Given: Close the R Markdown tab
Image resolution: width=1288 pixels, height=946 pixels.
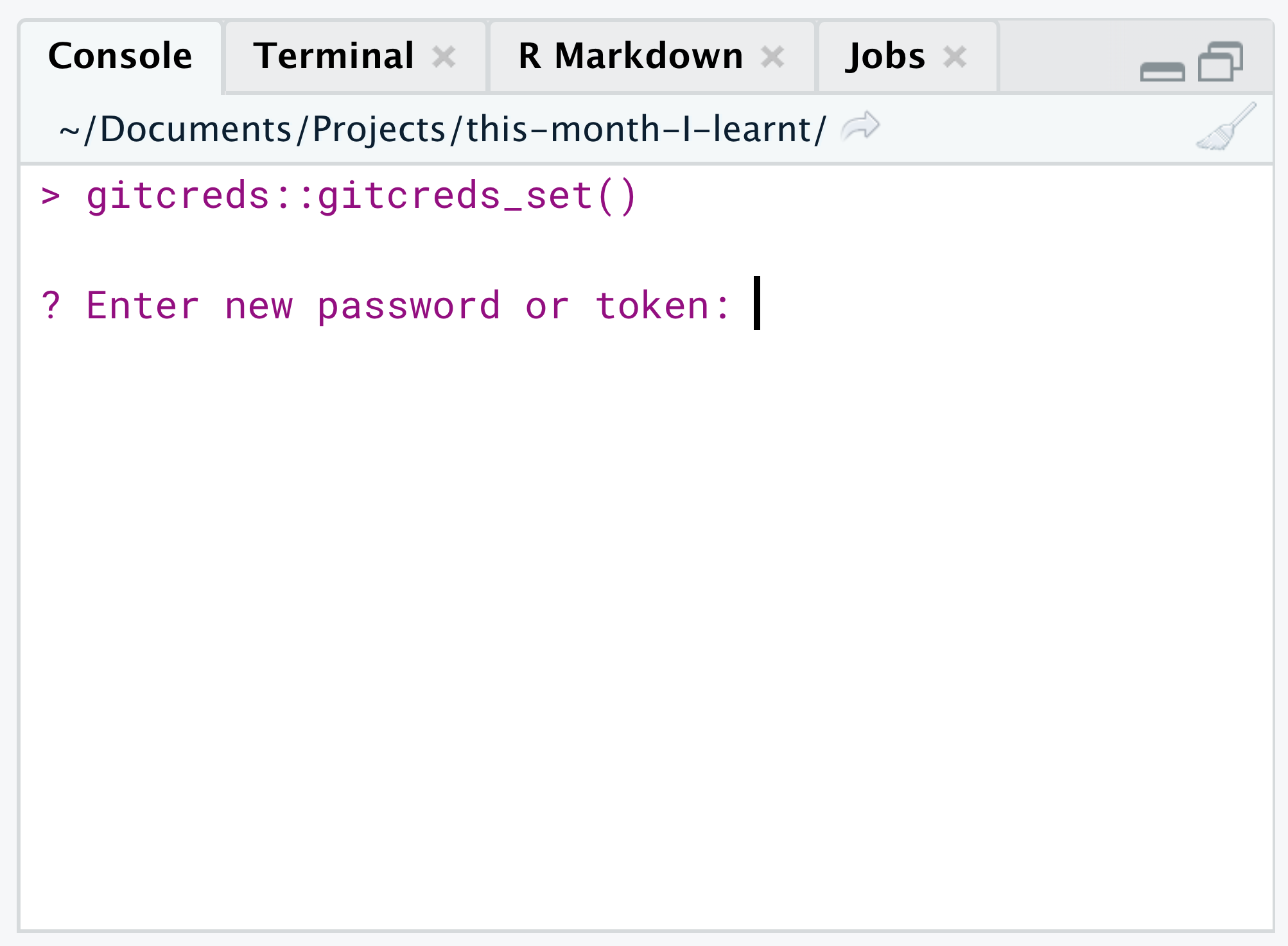Looking at the screenshot, I should tap(772, 57).
